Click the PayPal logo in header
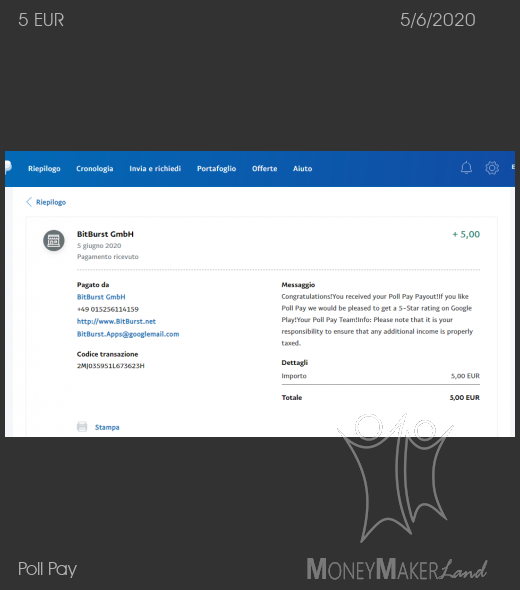 [x=8, y=167]
